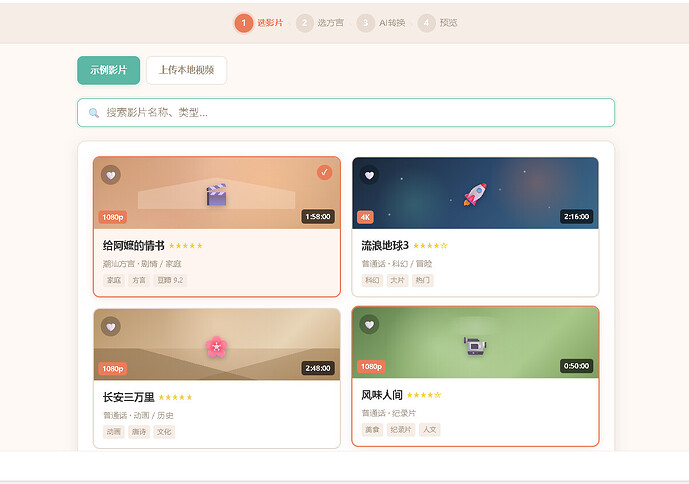Click 普通话 · 动画 / 历史 subtitle
The width and height of the screenshot is (689, 484).
click(x=138, y=415)
